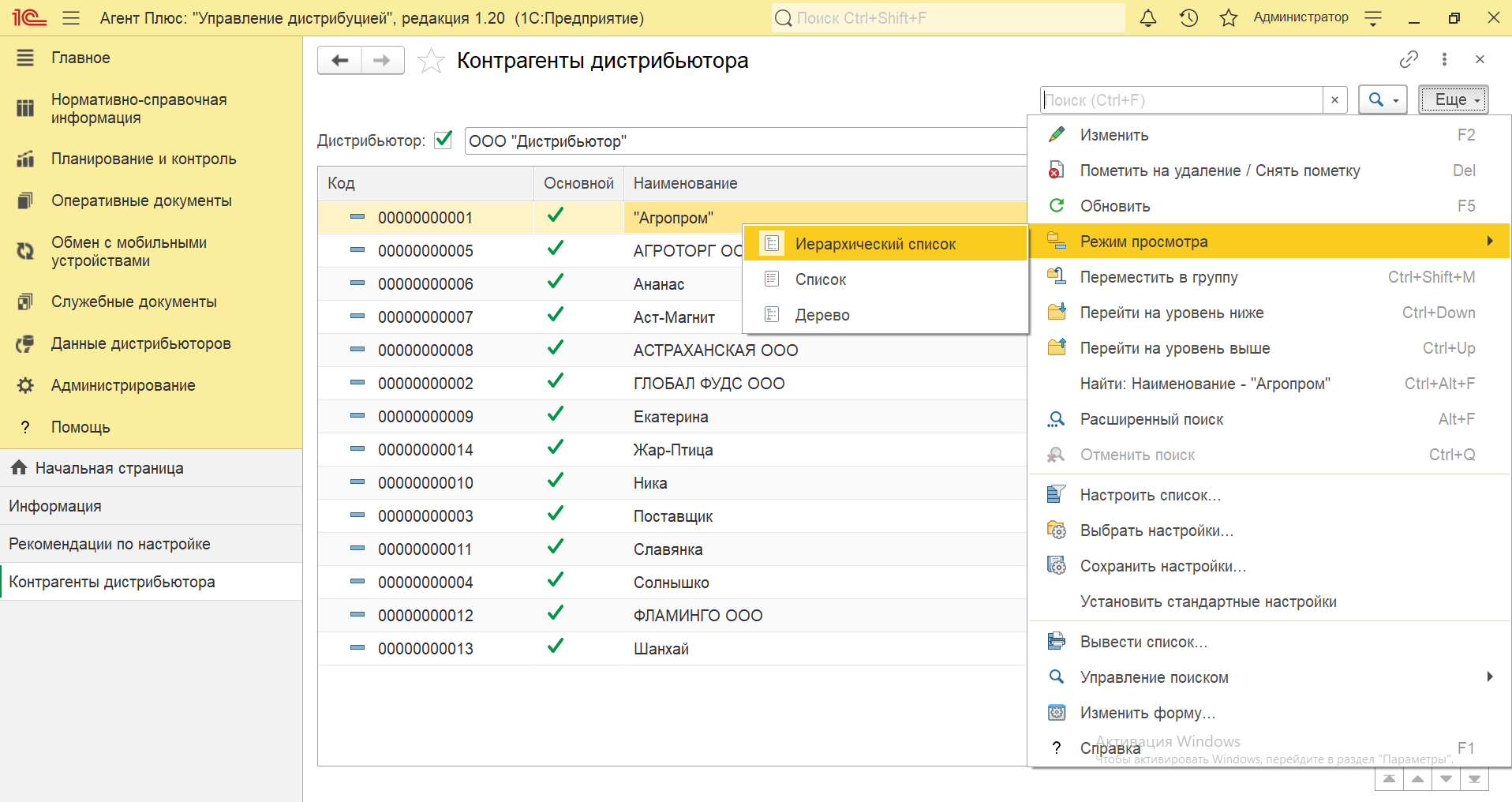The width and height of the screenshot is (1512, 802).
Task: Go back with the left arrow button
Action: (x=340, y=60)
